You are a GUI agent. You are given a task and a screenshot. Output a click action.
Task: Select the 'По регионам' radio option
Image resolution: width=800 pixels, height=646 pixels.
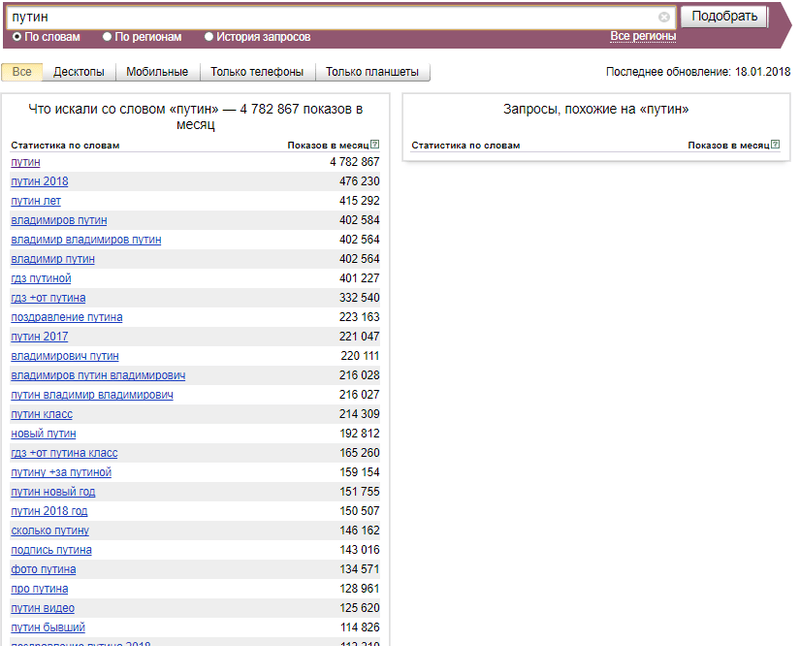[107, 37]
